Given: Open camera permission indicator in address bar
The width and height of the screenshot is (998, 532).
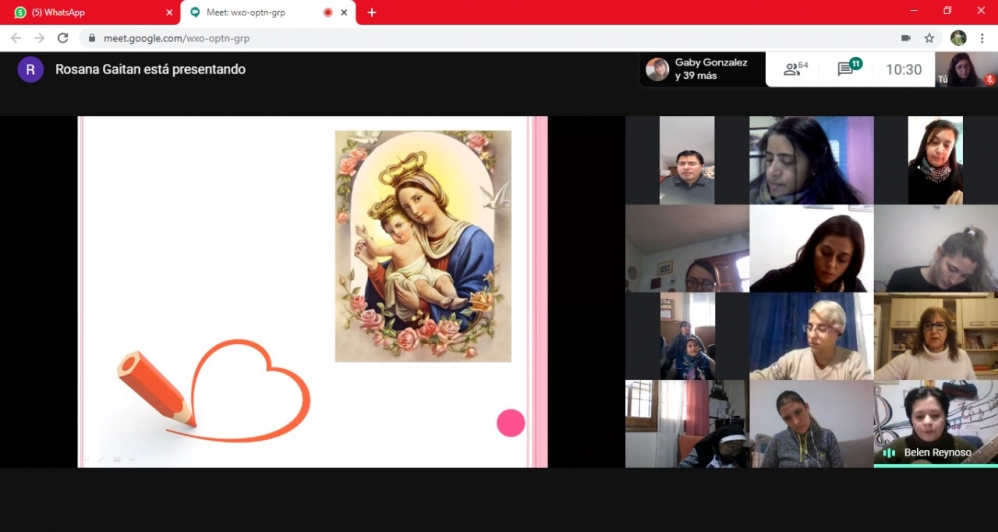Looking at the screenshot, I should click(x=906, y=38).
